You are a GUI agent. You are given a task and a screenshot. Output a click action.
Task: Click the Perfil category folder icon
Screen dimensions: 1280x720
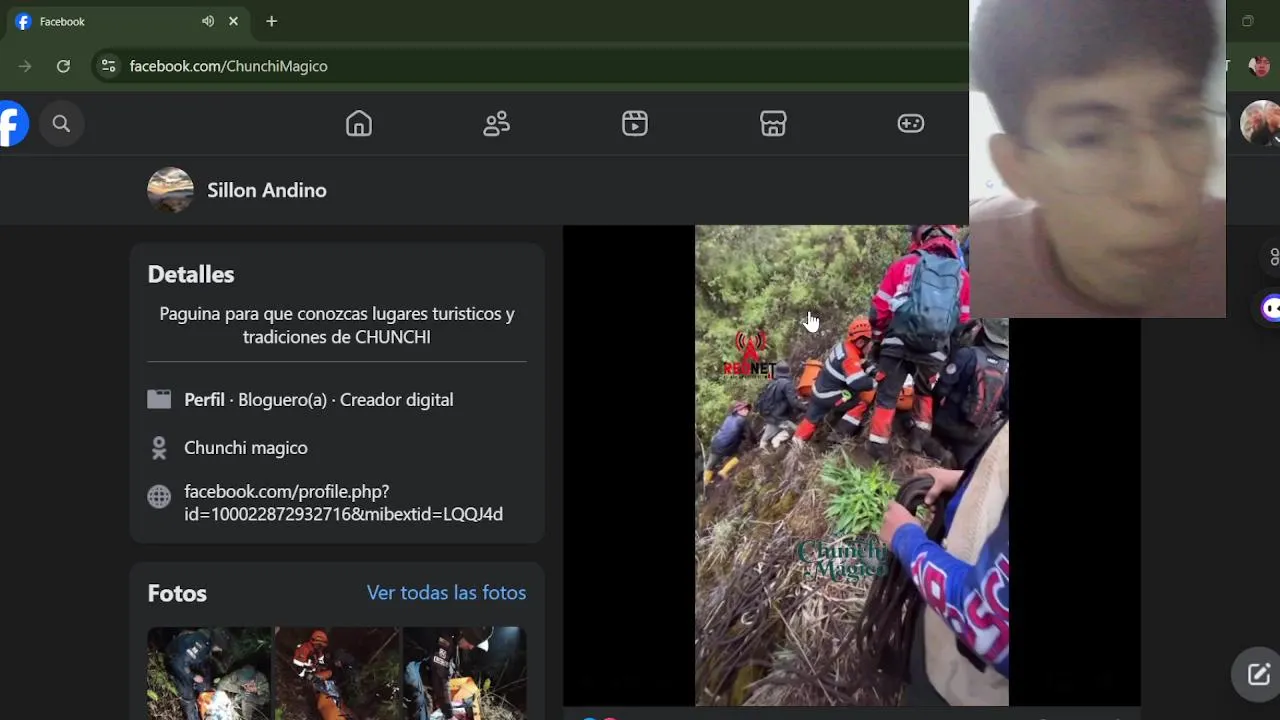point(159,399)
